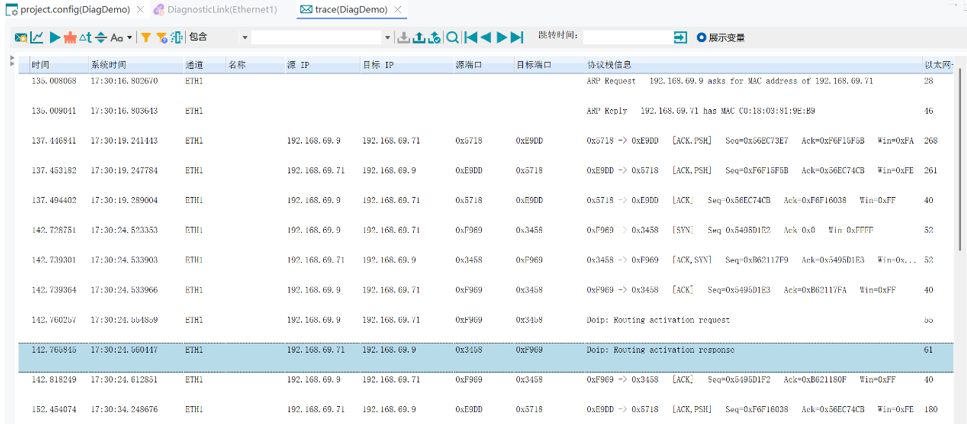
Task: Click ETH1 channel cell in ARP Request row
Action: point(194,81)
